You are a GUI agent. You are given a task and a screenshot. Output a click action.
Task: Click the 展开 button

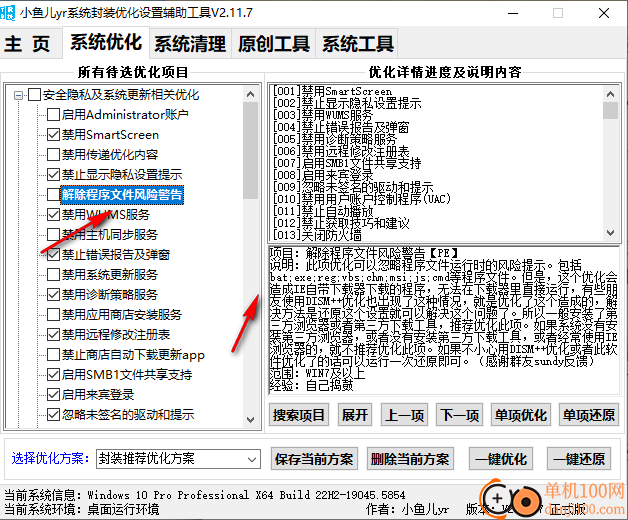tap(355, 415)
